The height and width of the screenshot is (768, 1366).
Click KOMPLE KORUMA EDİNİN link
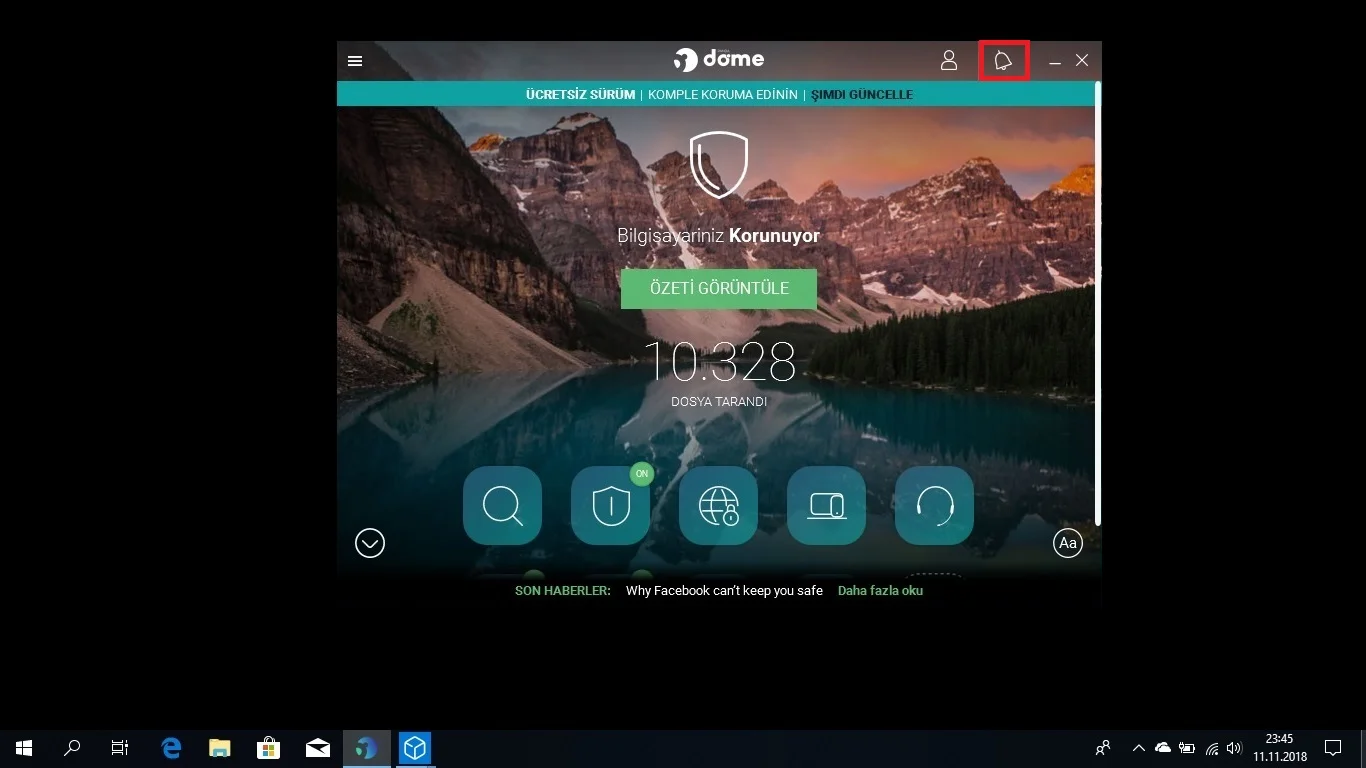pos(722,95)
